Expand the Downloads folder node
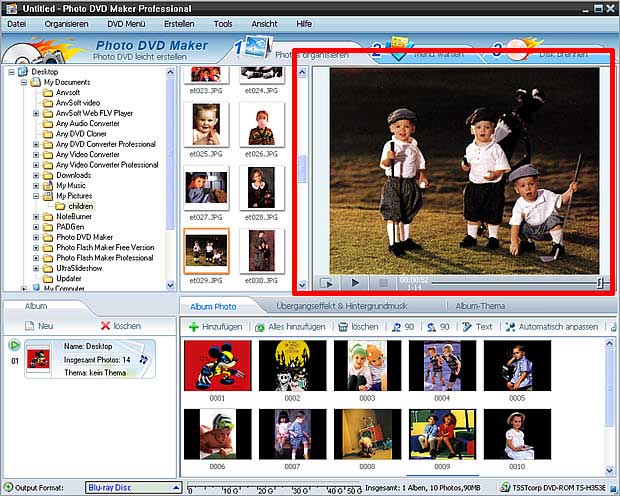Screen dimensions: 620x496 coord(36,175)
